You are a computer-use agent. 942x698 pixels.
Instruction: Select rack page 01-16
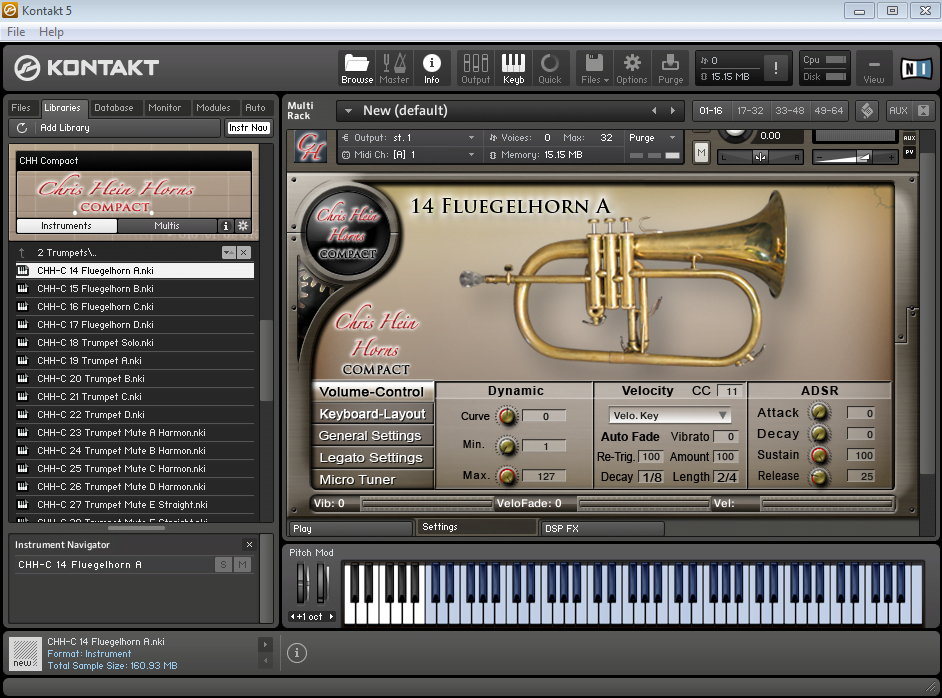pyautogui.click(x=711, y=111)
